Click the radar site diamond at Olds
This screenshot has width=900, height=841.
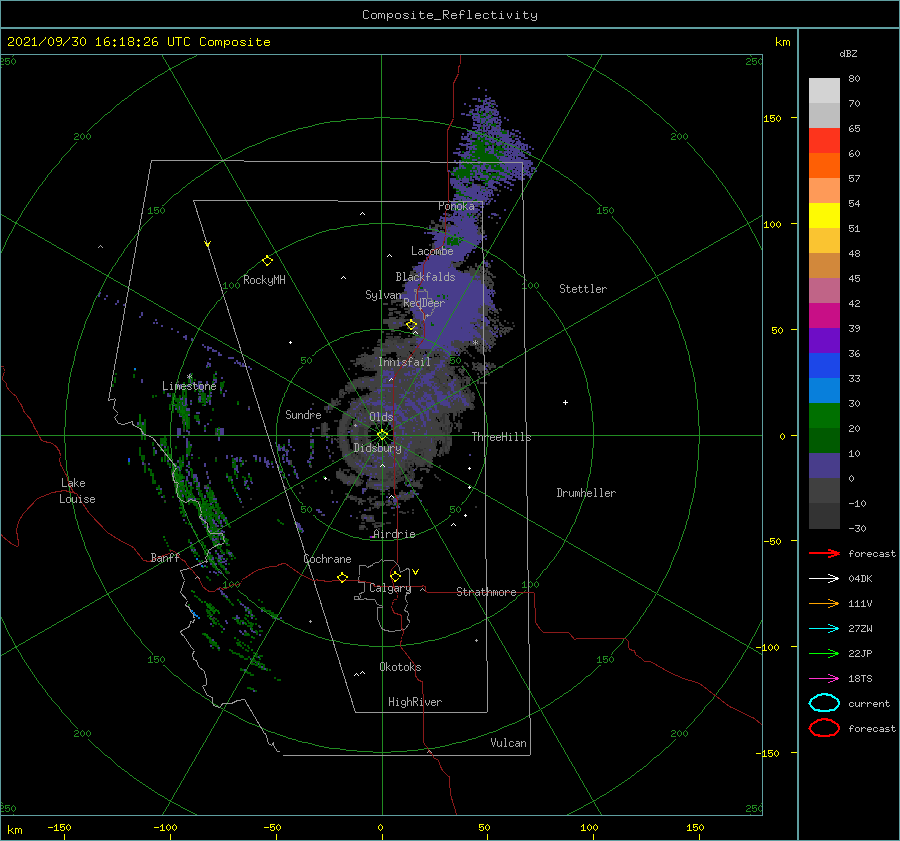(x=382, y=435)
